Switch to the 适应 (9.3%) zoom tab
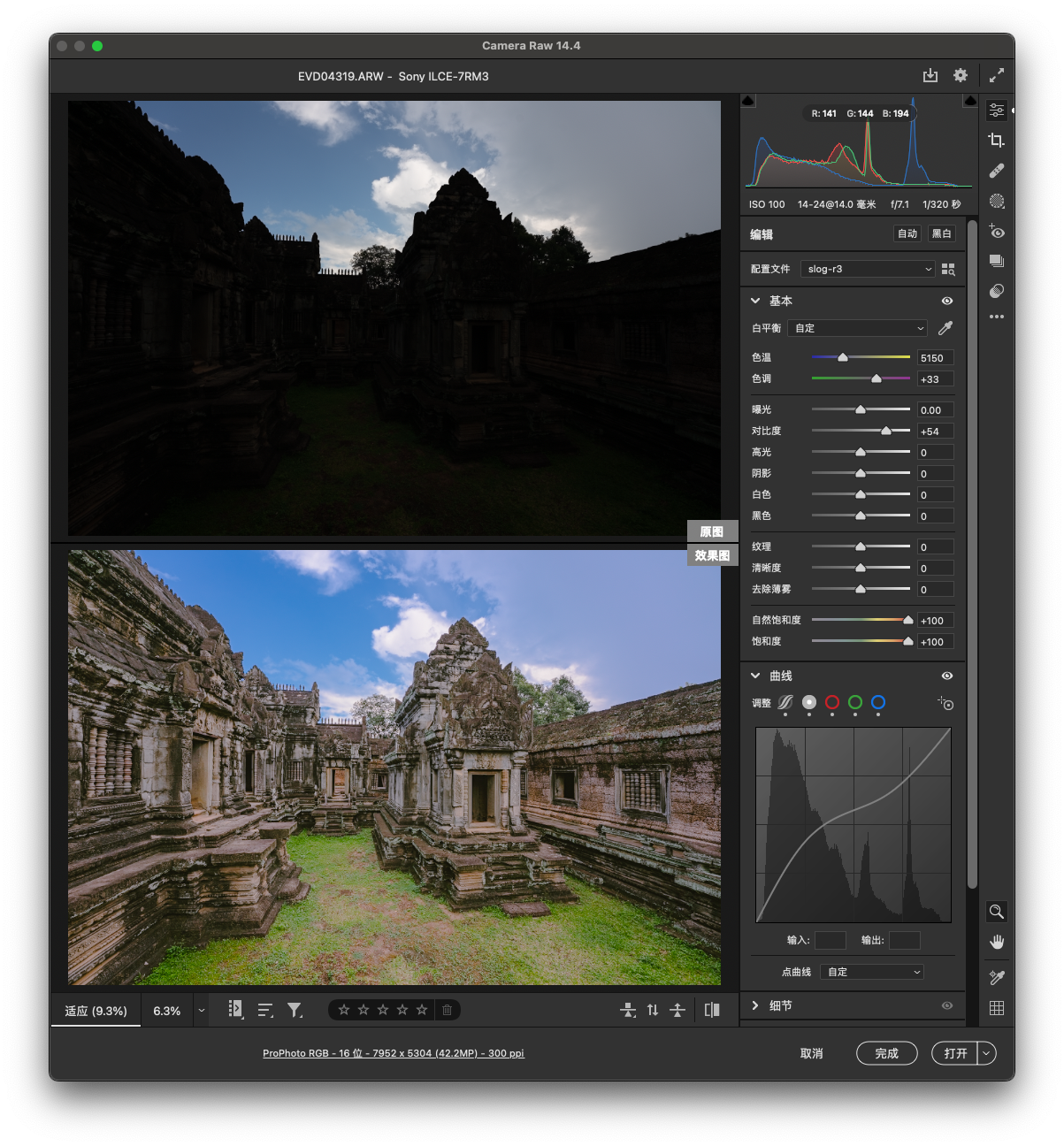1064x1146 pixels. point(96,1011)
